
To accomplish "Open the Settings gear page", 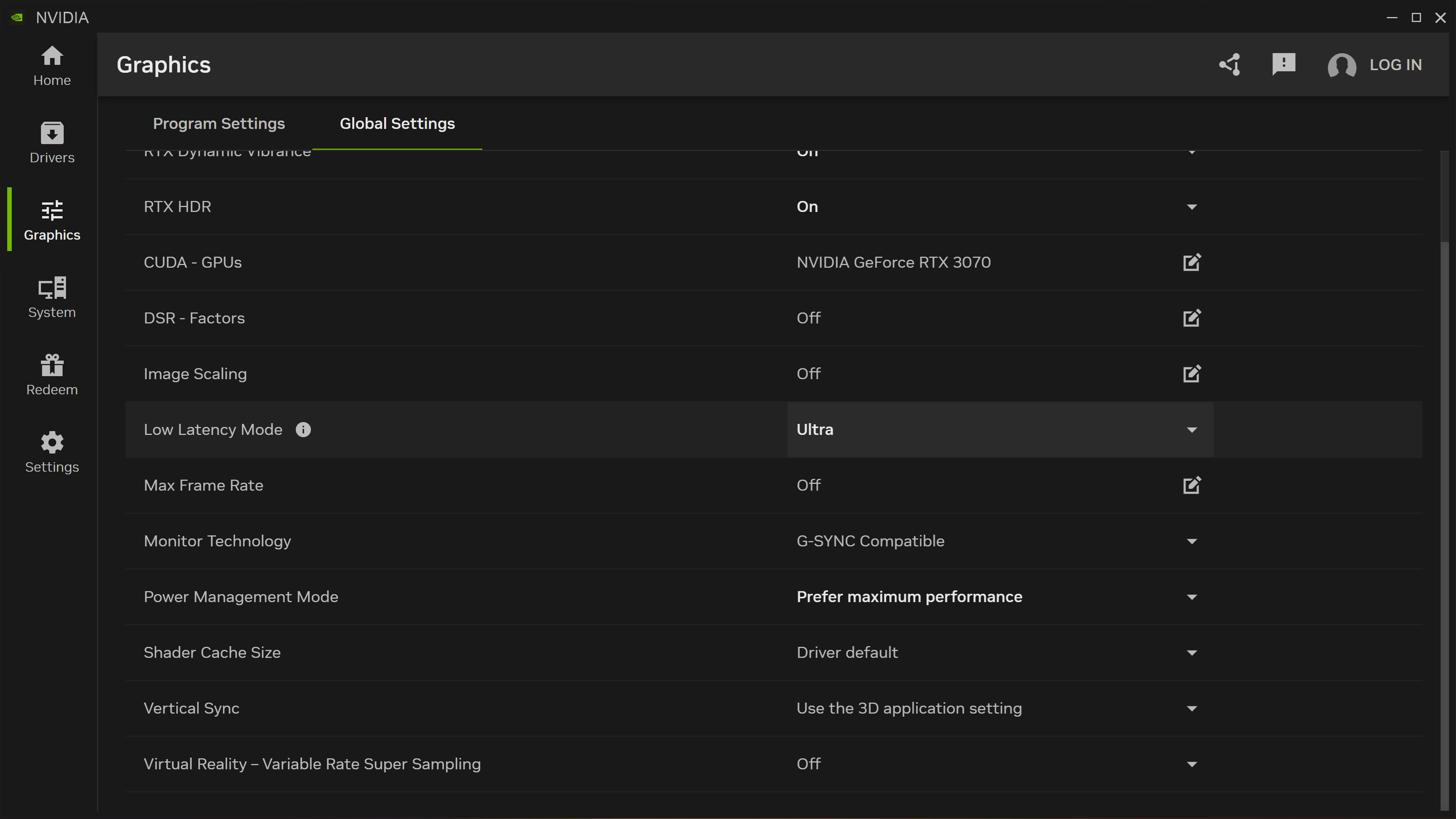I will click(52, 452).
